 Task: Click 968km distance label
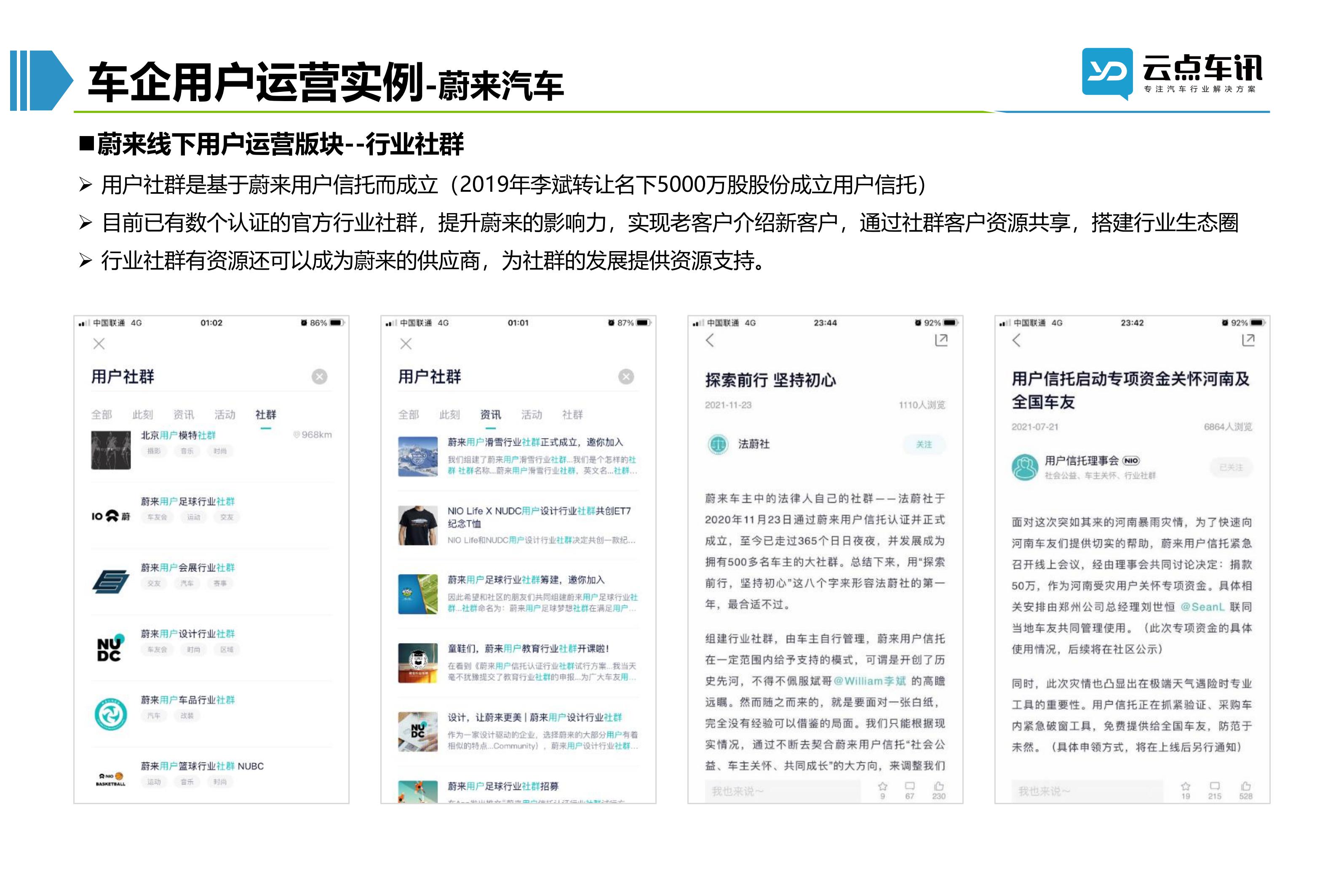313,434
